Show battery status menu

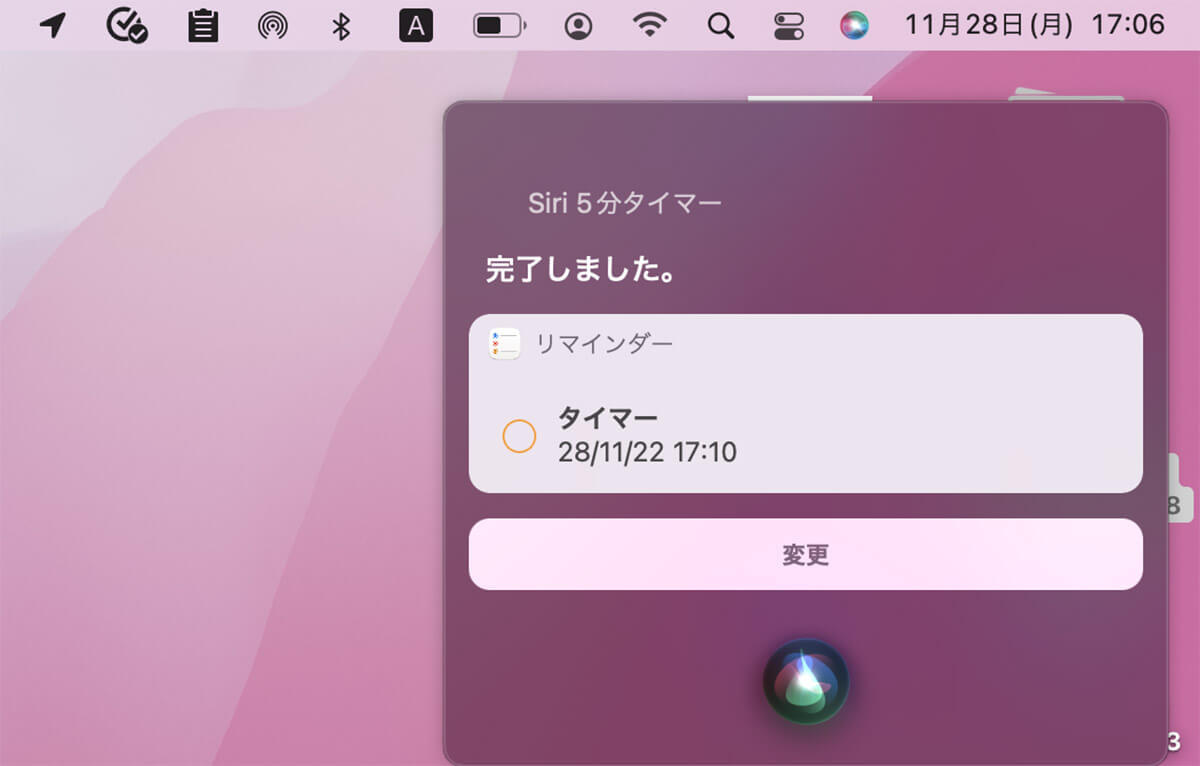pyautogui.click(x=499, y=25)
